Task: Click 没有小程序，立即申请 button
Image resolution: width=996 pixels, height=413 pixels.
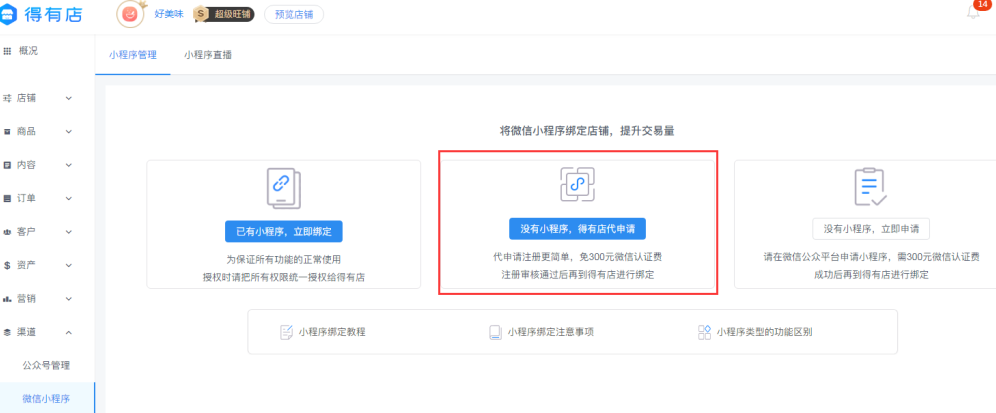Action: coord(870,229)
